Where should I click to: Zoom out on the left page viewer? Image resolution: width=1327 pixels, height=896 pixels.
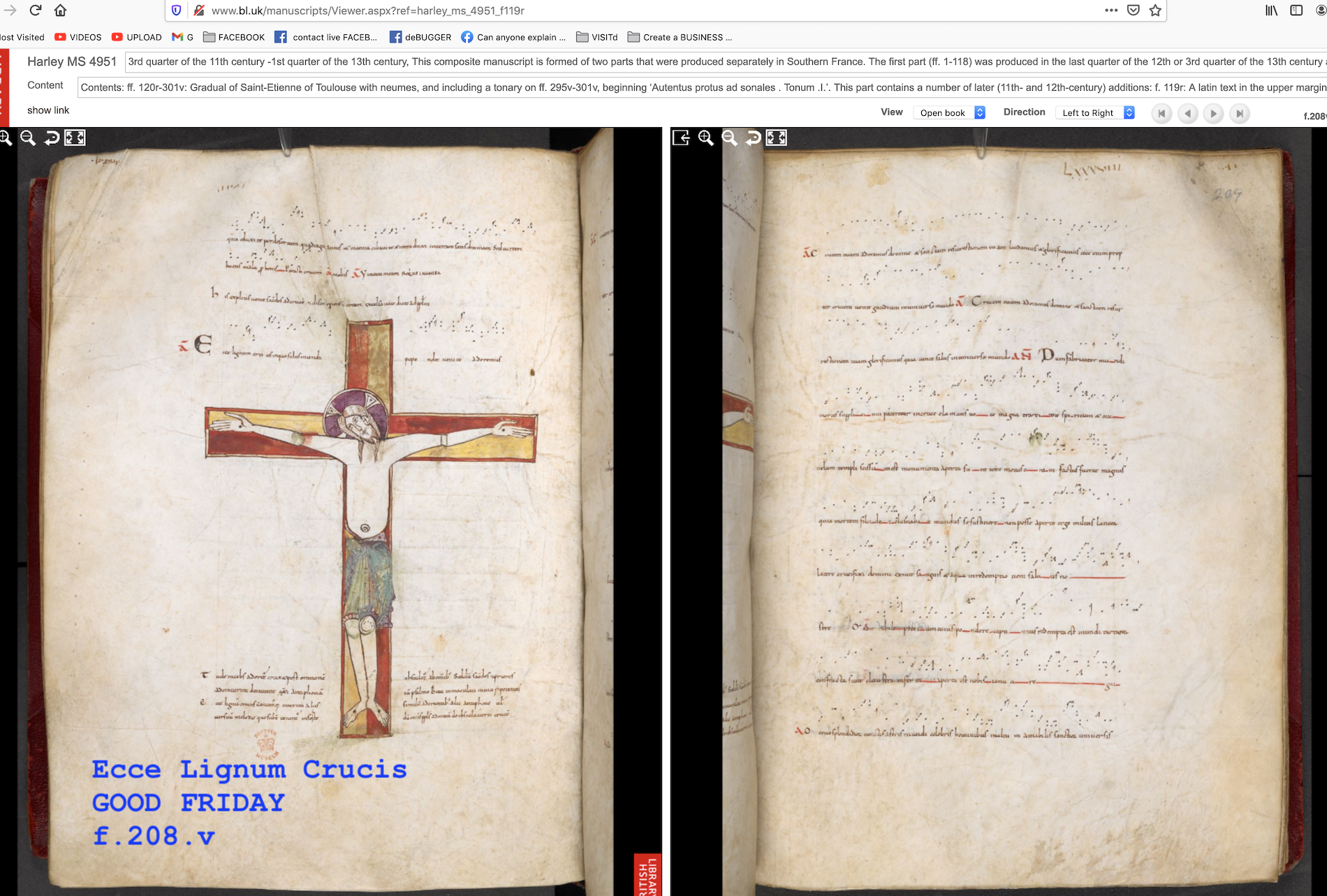pos(28,138)
